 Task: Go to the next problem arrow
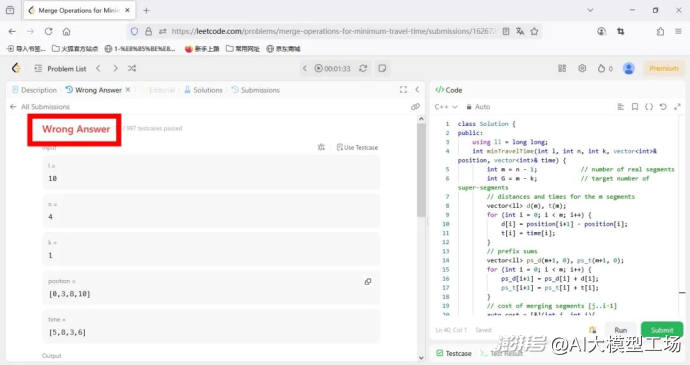pyautogui.click(x=115, y=68)
